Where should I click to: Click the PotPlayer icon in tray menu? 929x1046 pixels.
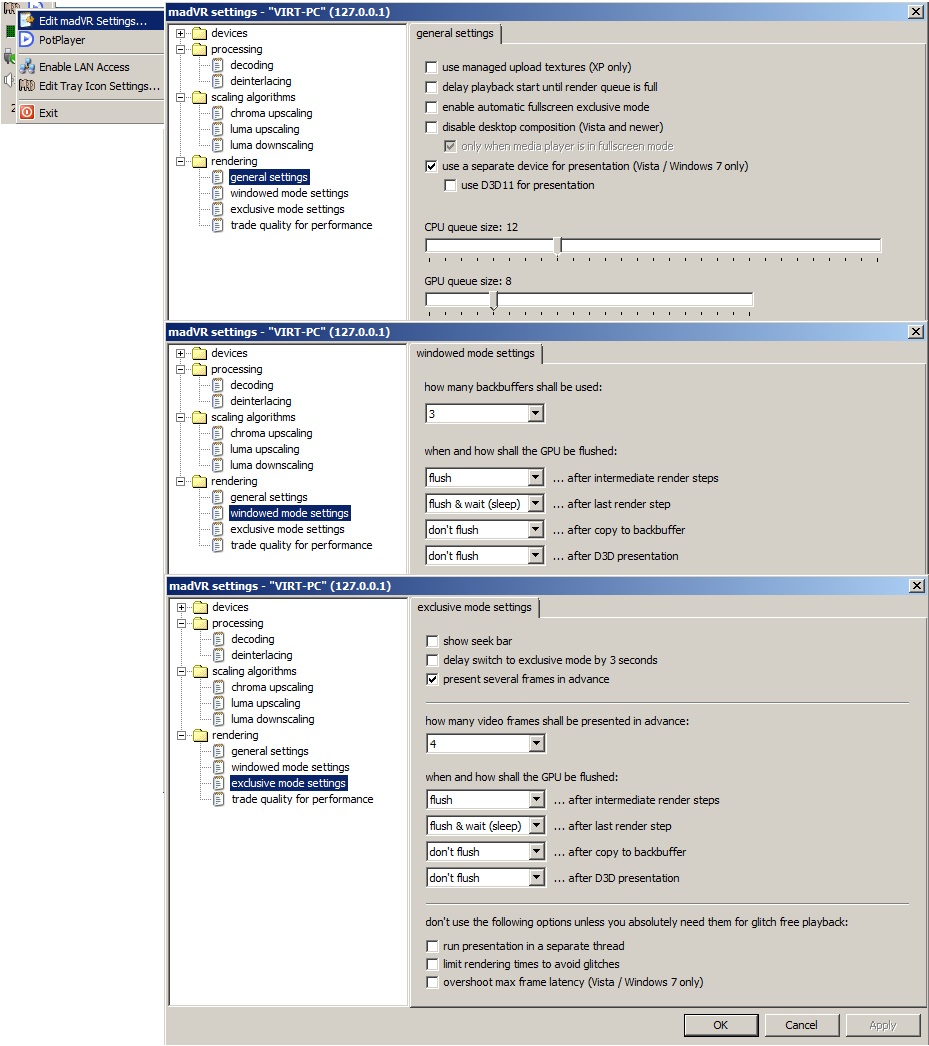pyautogui.click(x=27, y=40)
